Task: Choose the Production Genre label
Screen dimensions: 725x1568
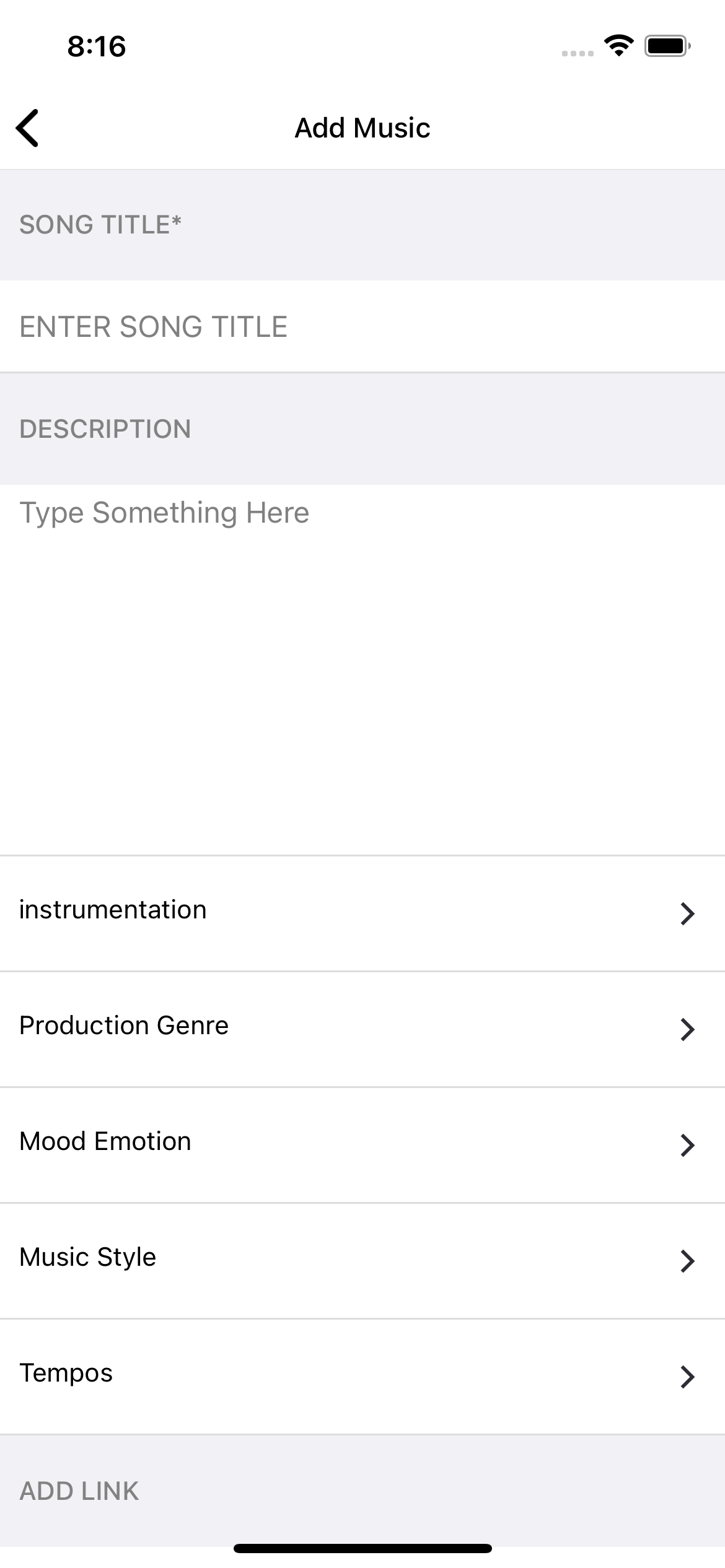Action: (124, 1026)
